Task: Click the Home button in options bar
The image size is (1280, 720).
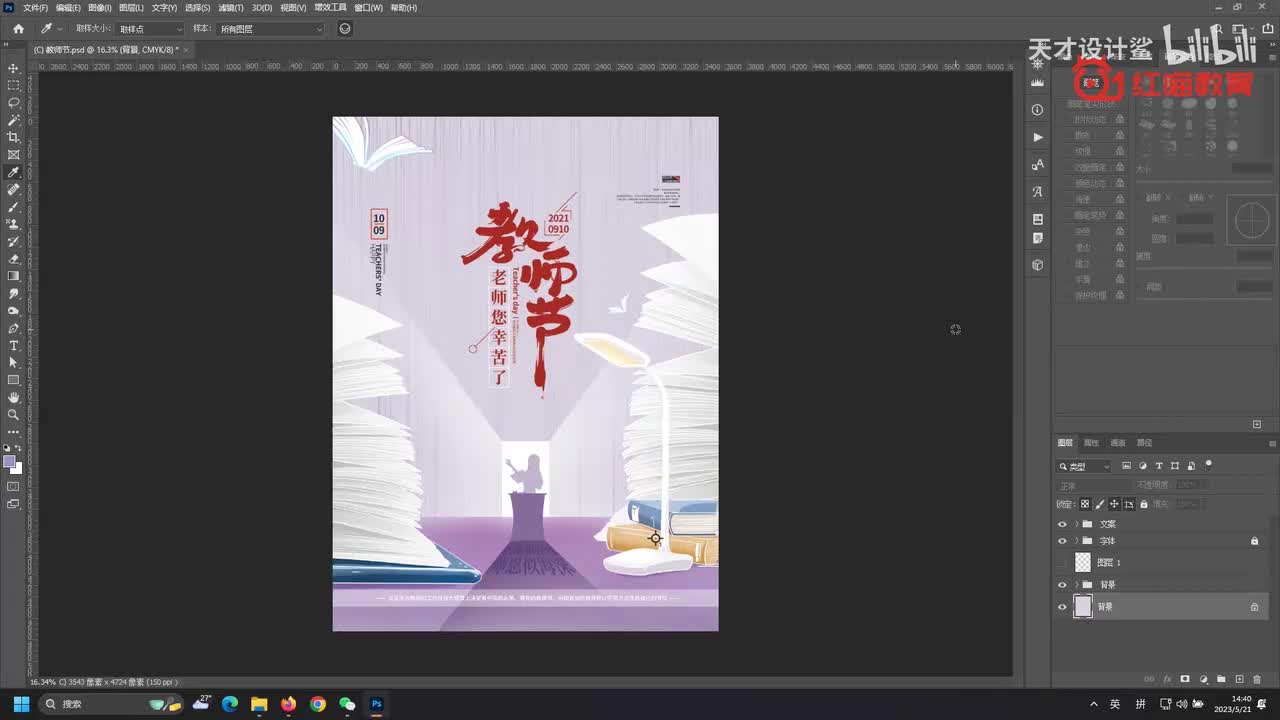Action: (18, 29)
